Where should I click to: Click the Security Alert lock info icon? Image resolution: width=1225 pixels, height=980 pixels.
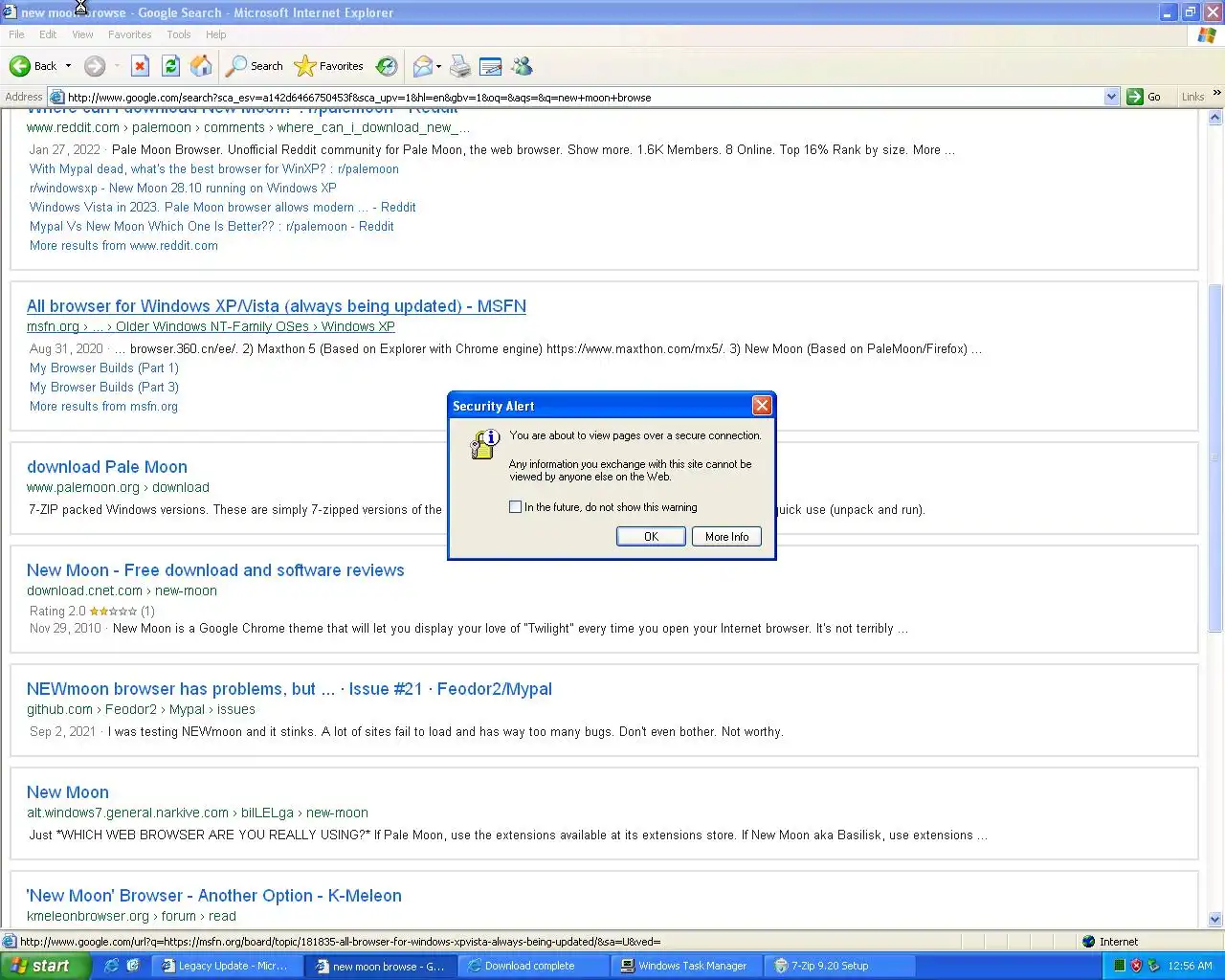[x=485, y=443]
